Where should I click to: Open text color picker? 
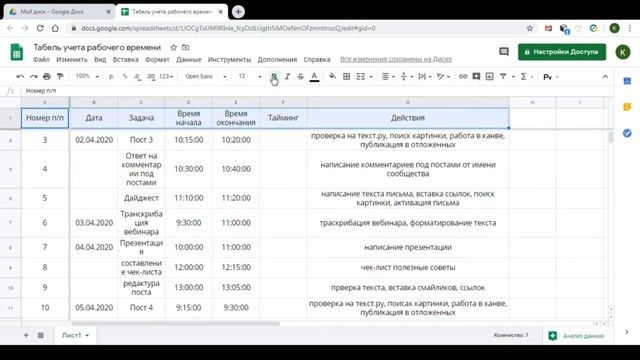coord(314,76)
